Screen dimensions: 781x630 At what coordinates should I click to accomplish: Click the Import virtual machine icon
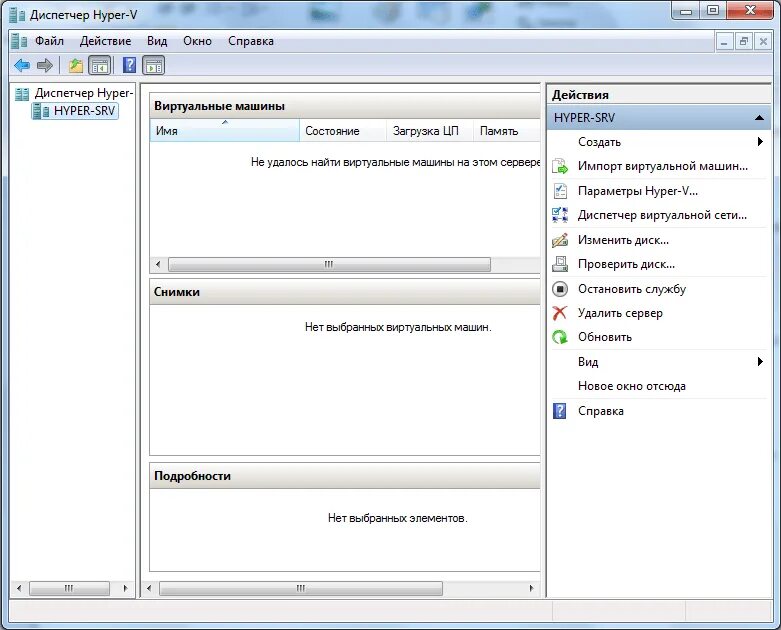(x=560, y=166)
